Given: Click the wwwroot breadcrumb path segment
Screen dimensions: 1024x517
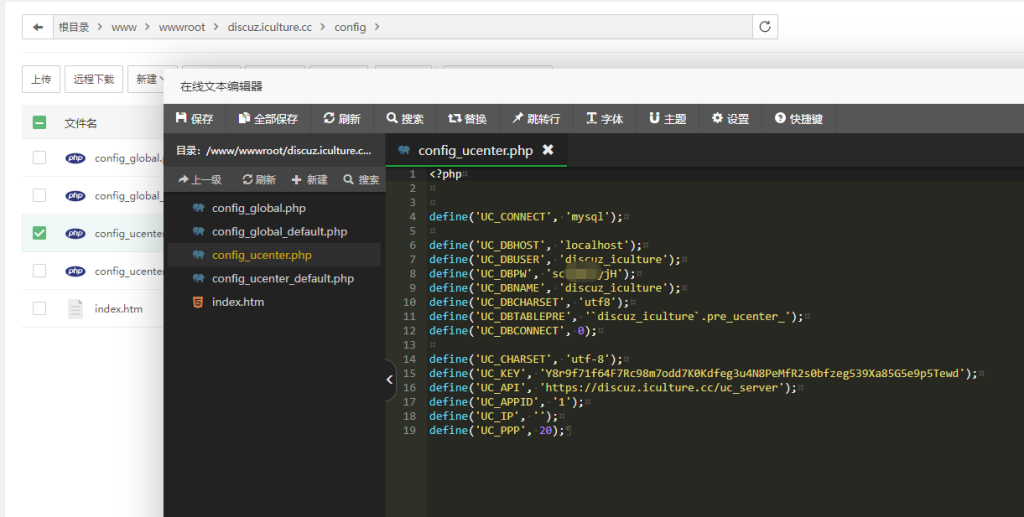Looking at the screenshot, I should (181, 27).
